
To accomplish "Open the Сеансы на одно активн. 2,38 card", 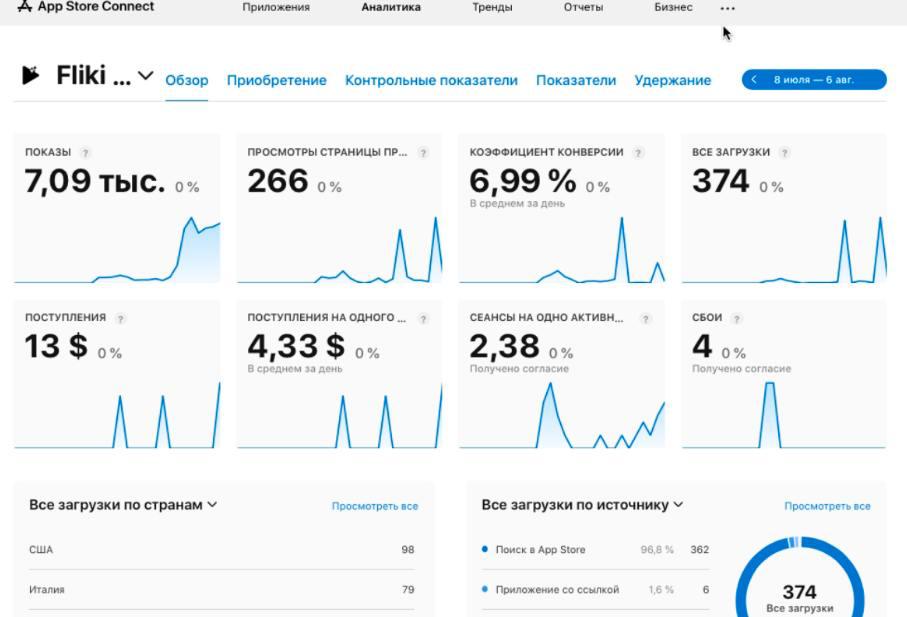I will 562,374.
